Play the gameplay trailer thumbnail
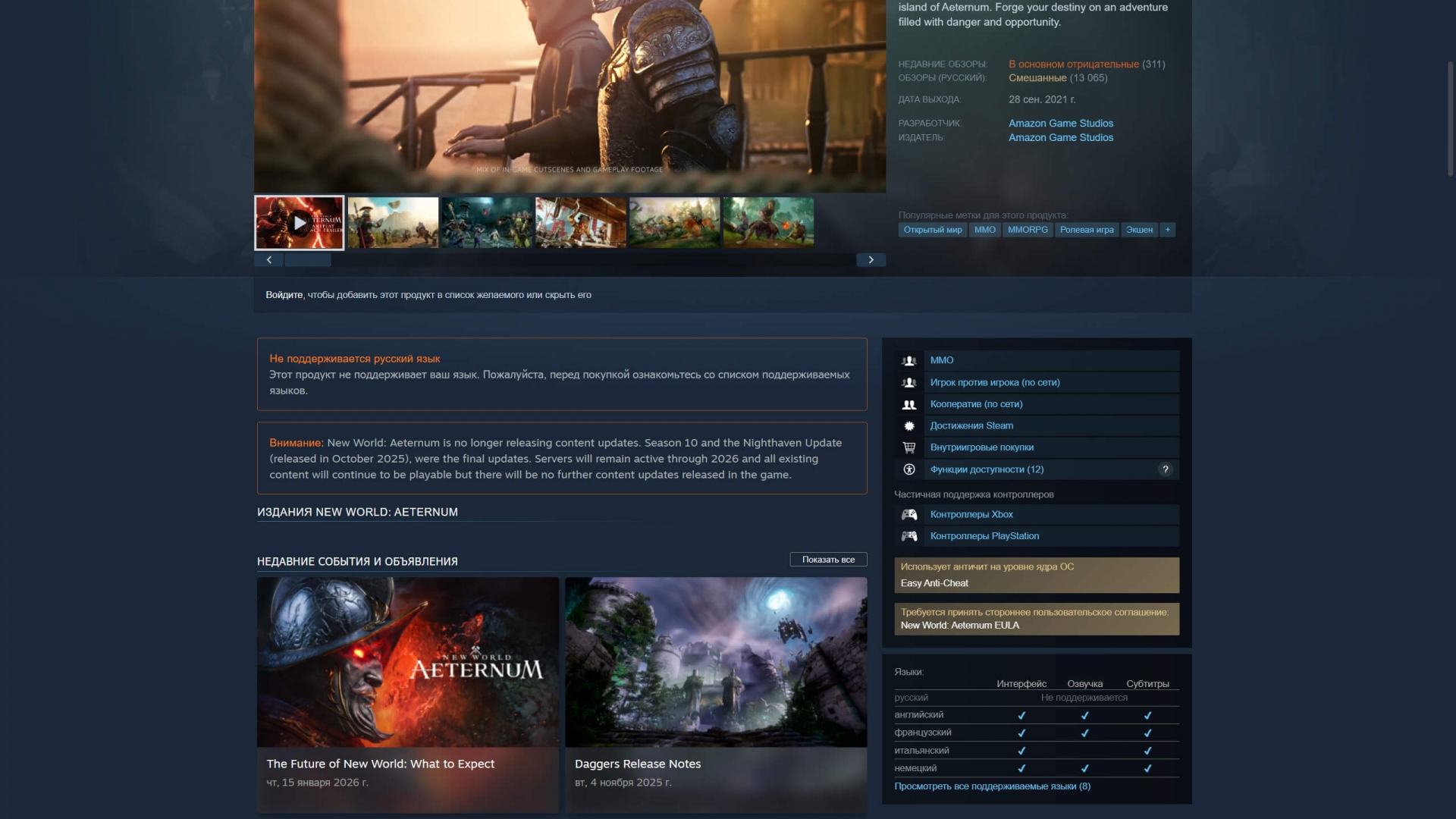The image size is (1456, 819). tap(300, 223)
